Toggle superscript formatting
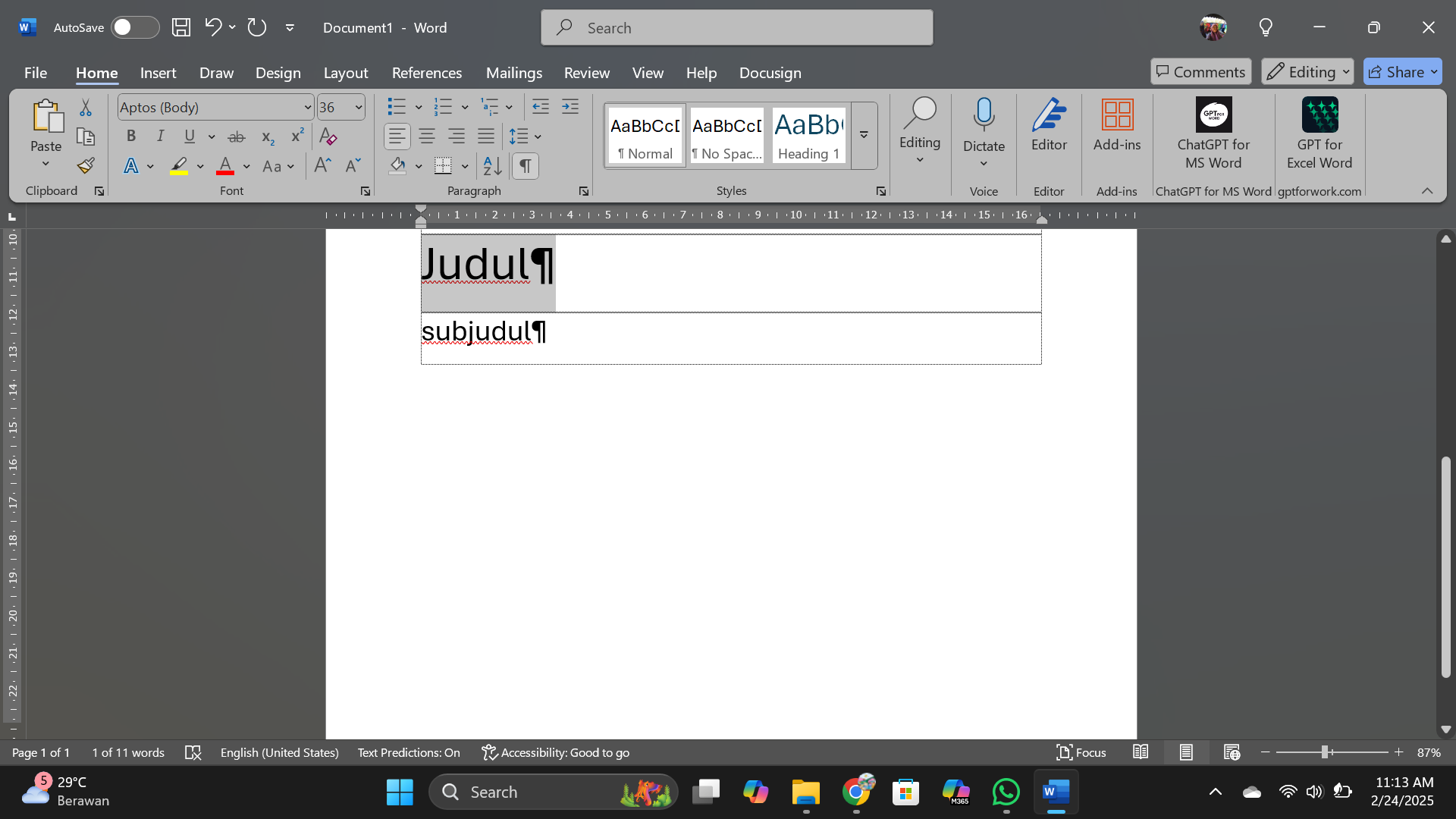The width and height of the screenshot is (1456, 819). pos(297,136)
